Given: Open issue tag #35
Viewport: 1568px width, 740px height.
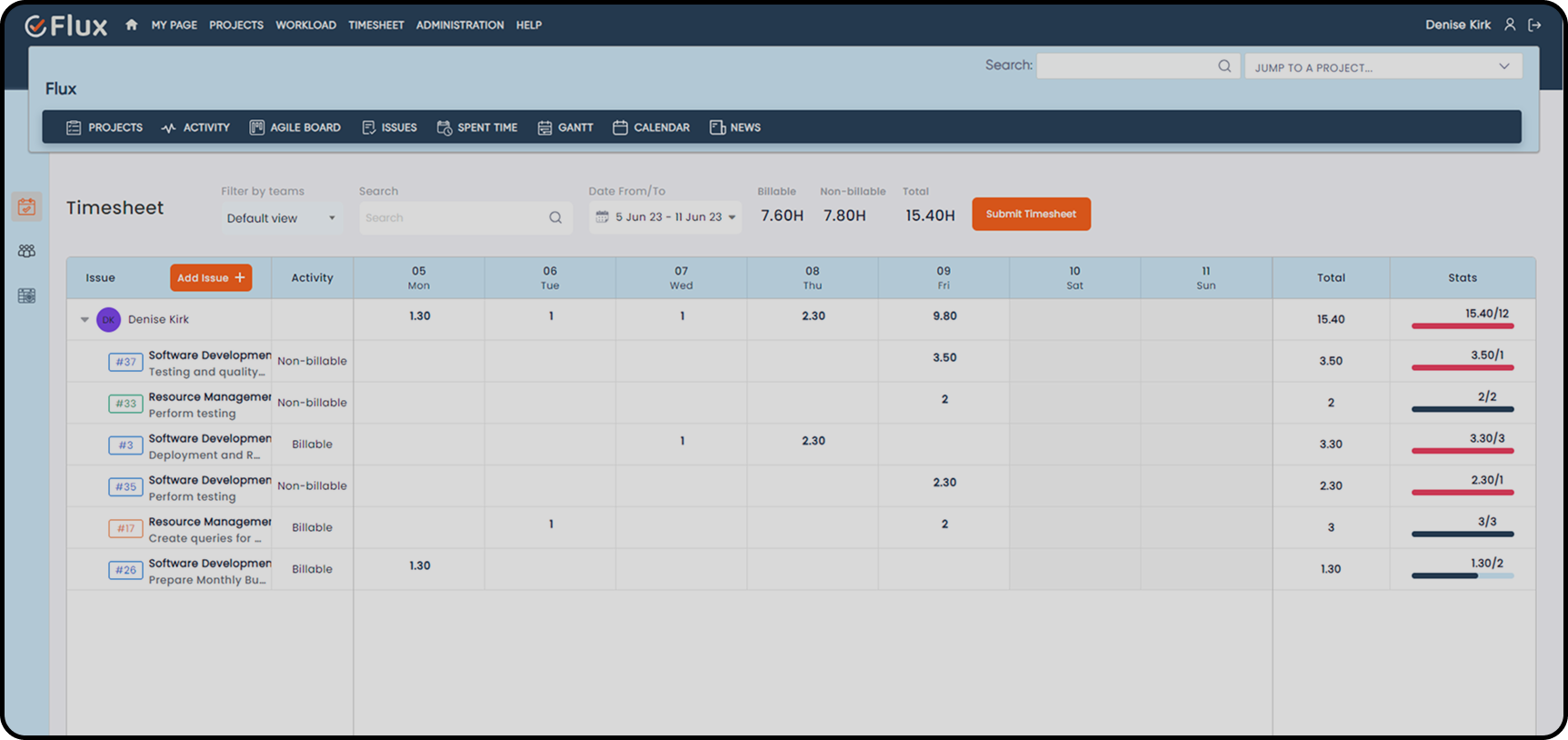Looking at the screenshot, I should pos(125,486).
